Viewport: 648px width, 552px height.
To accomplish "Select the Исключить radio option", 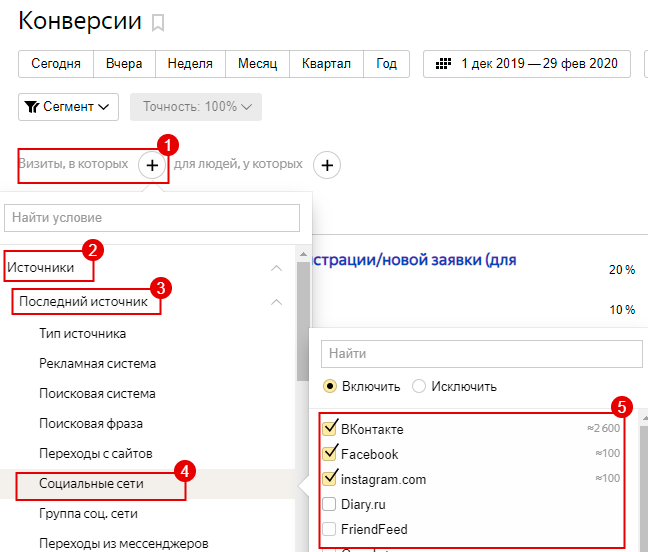I will tap(419, 386).
